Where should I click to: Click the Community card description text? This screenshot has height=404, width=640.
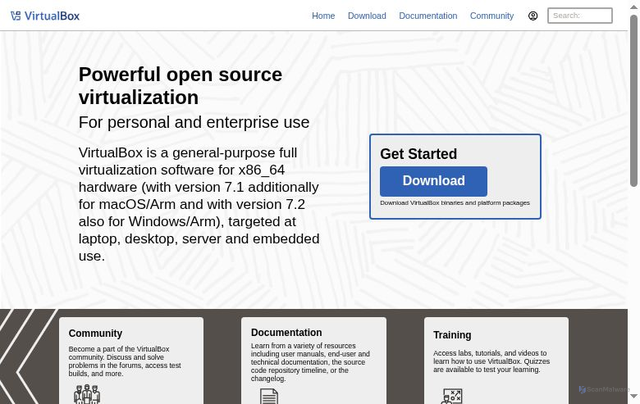(x=124, y=361)
